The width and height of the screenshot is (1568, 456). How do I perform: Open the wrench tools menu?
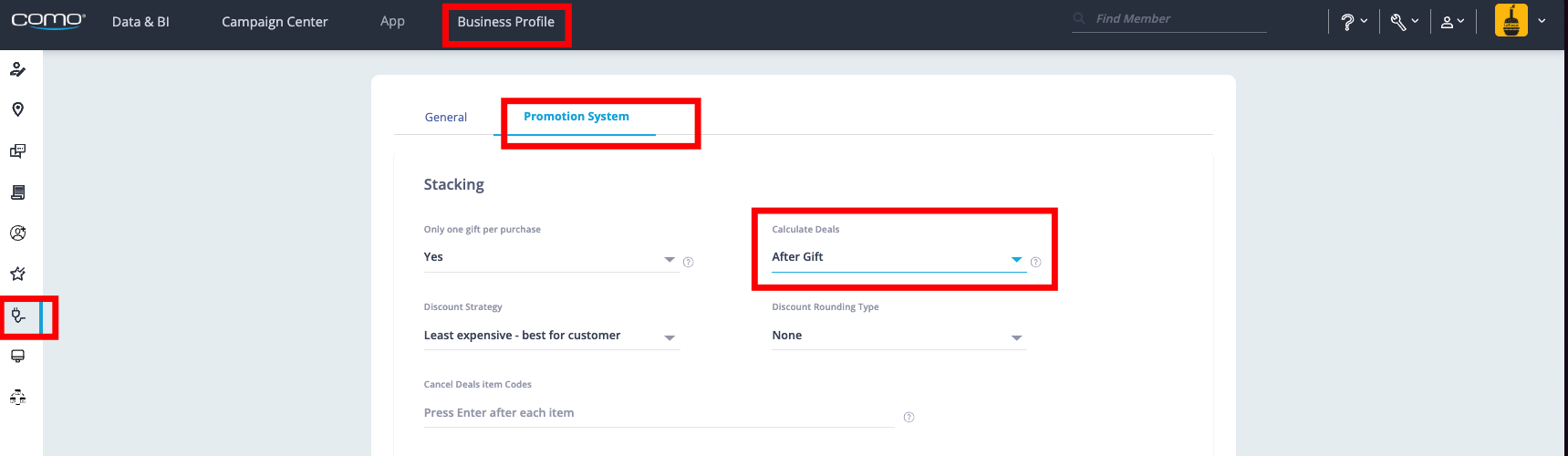coord(1403,22)
